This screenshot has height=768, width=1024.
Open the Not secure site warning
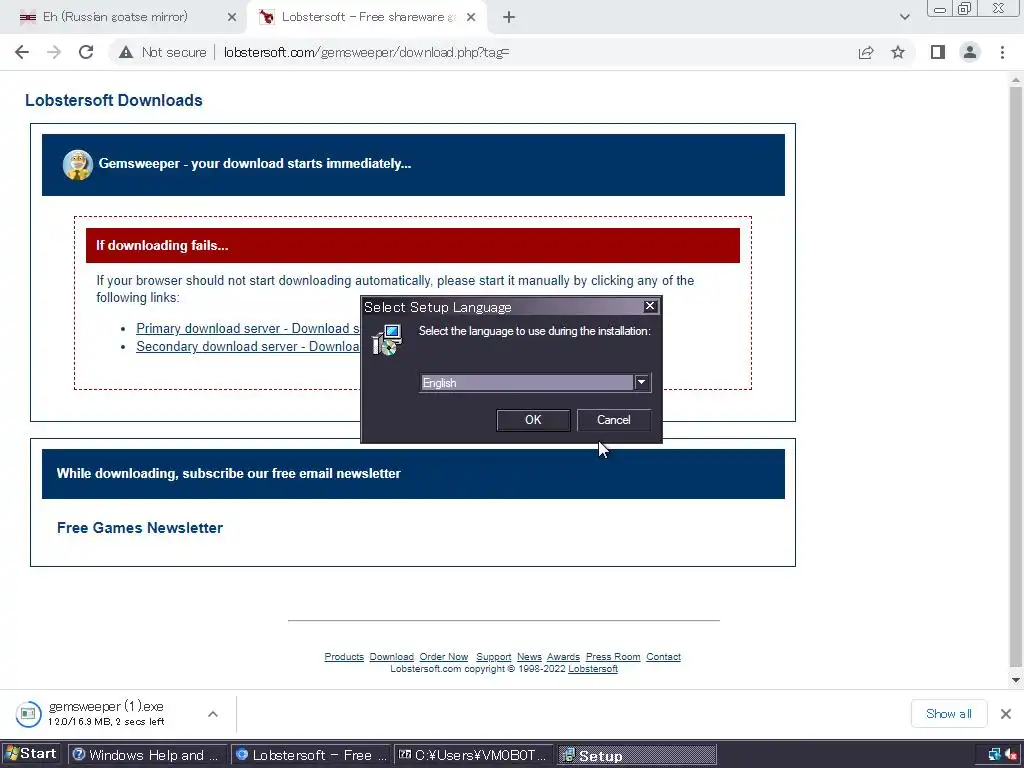coord(163,52)
